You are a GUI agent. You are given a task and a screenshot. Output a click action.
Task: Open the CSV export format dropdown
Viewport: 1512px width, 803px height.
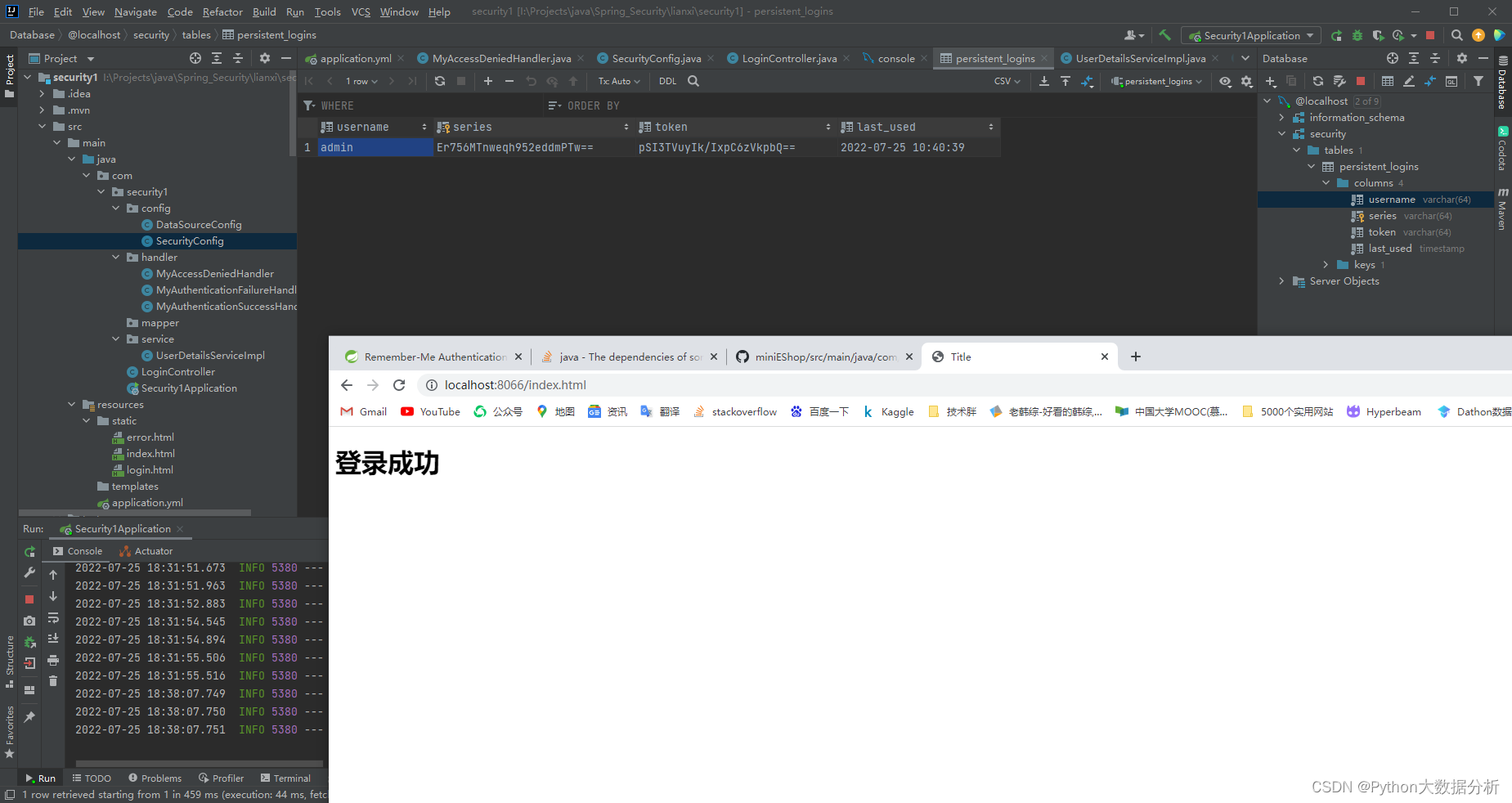point(1007,81)
